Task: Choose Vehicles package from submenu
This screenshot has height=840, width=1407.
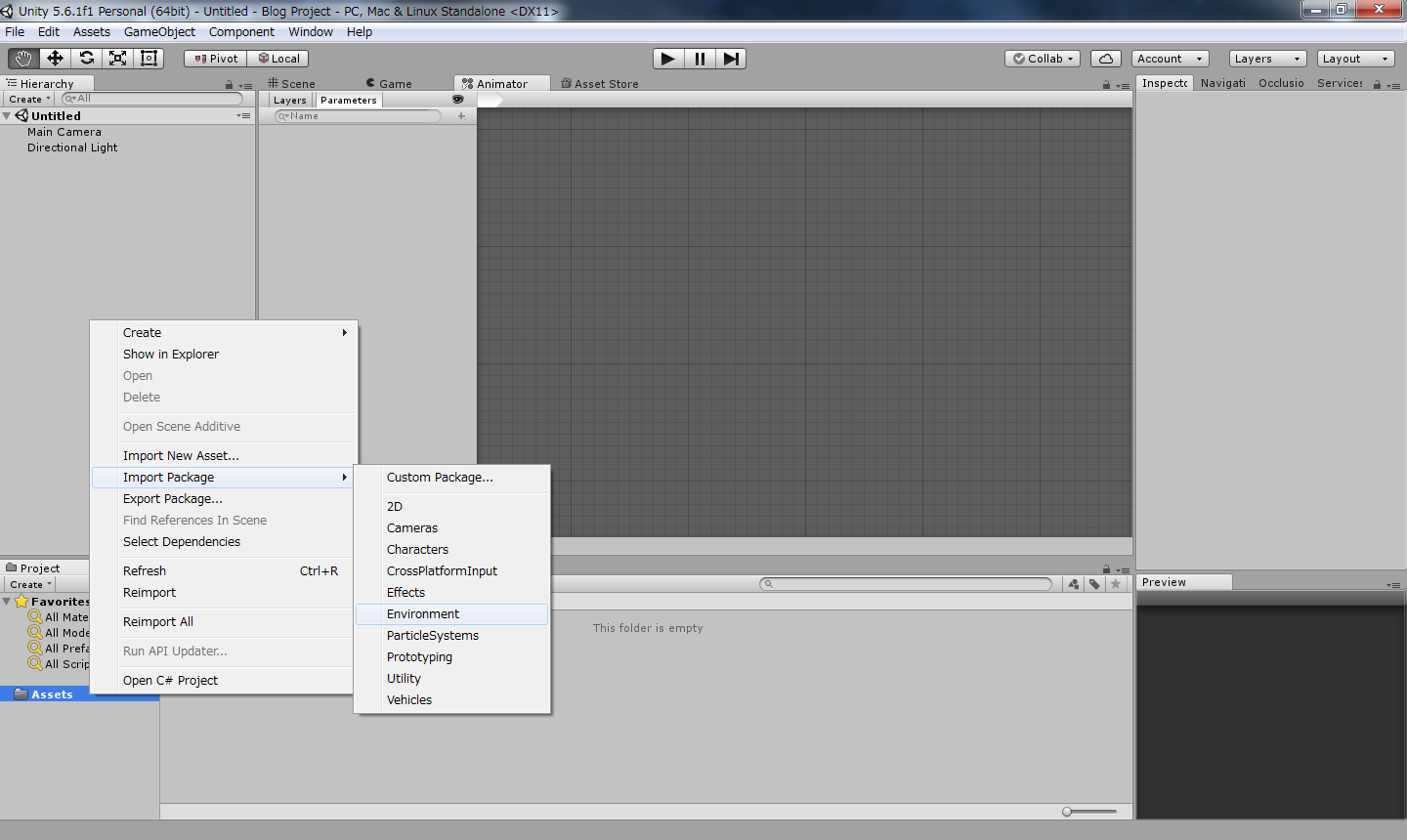Action: (451, 700)
